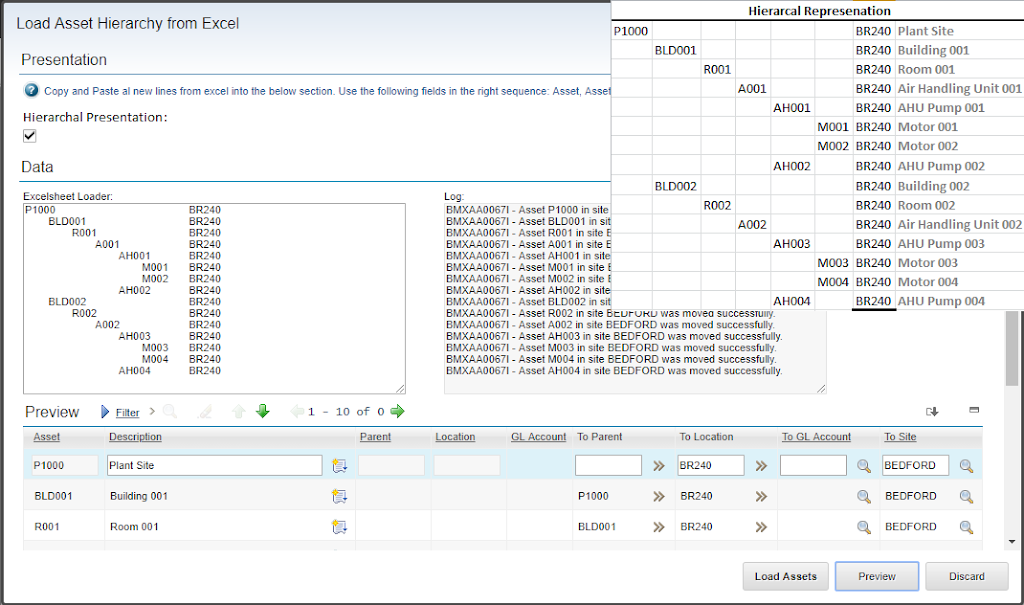Click the Load Assets button
The width and height of the screenshot is (1024, 605).
tap(786, 576)
